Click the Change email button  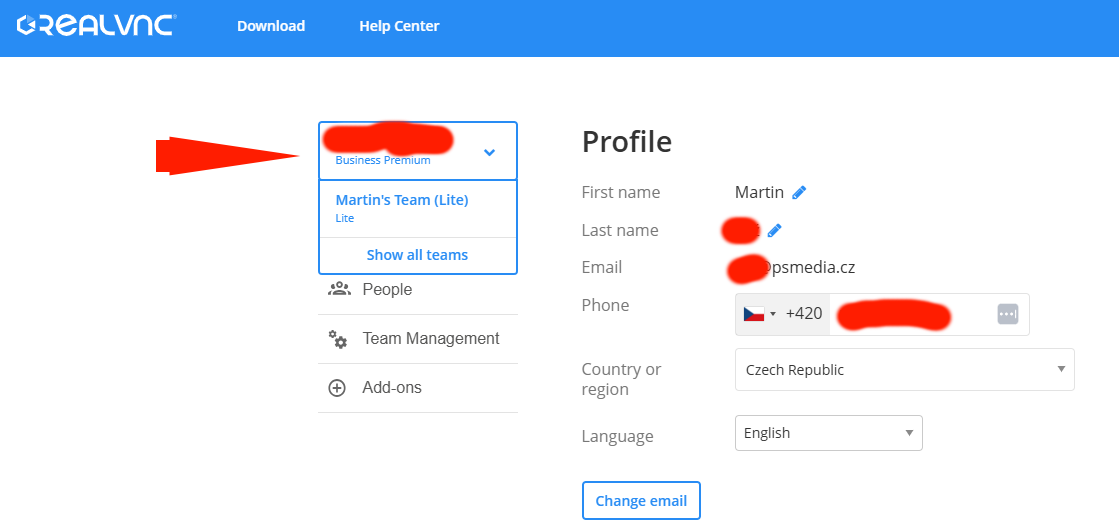coord(641,500)
